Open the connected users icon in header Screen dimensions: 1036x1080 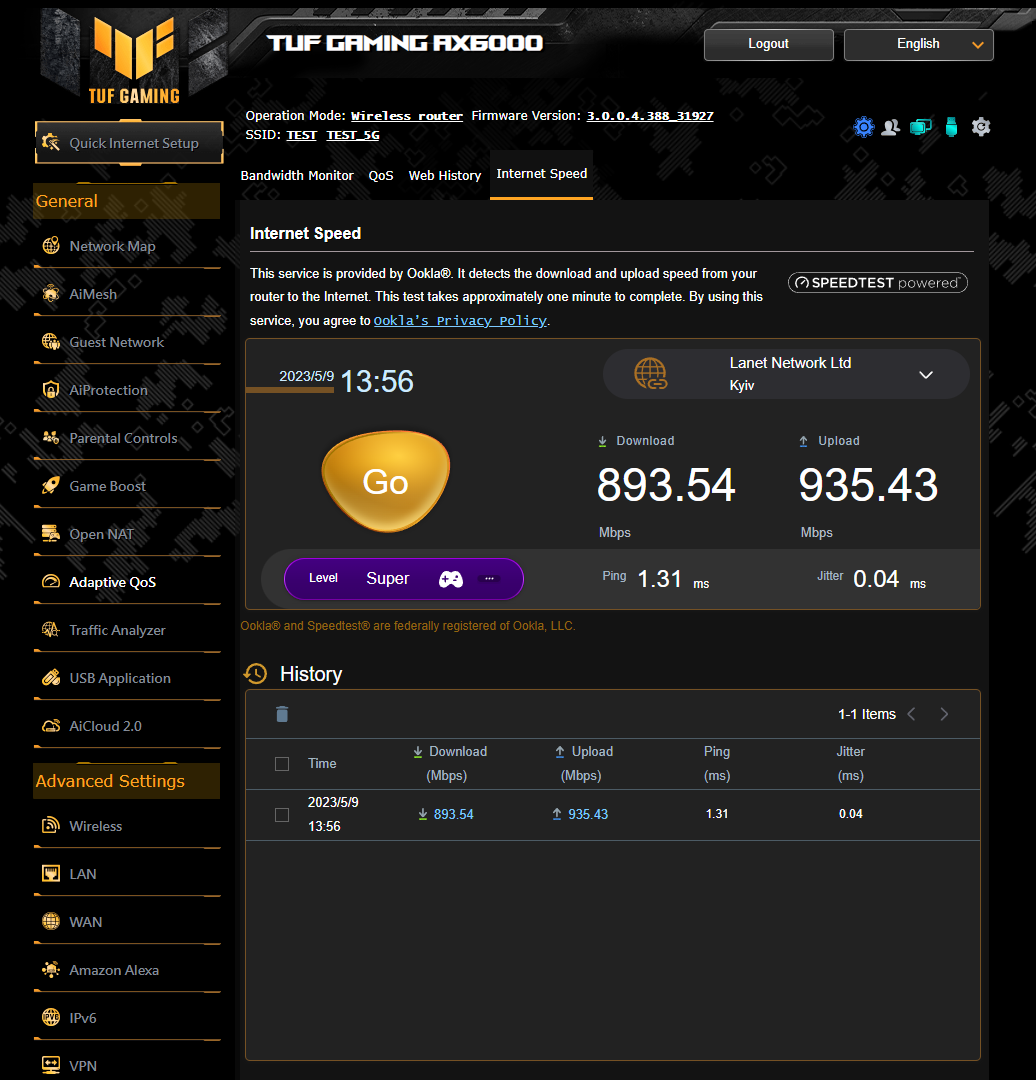click(x=891, y=127)
